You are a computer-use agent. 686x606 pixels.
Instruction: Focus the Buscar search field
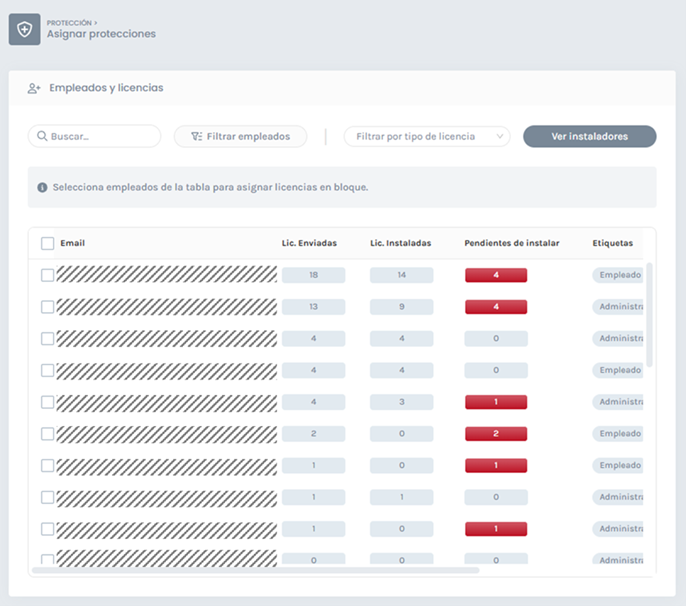pyautogui.click(x=100, y=136)
